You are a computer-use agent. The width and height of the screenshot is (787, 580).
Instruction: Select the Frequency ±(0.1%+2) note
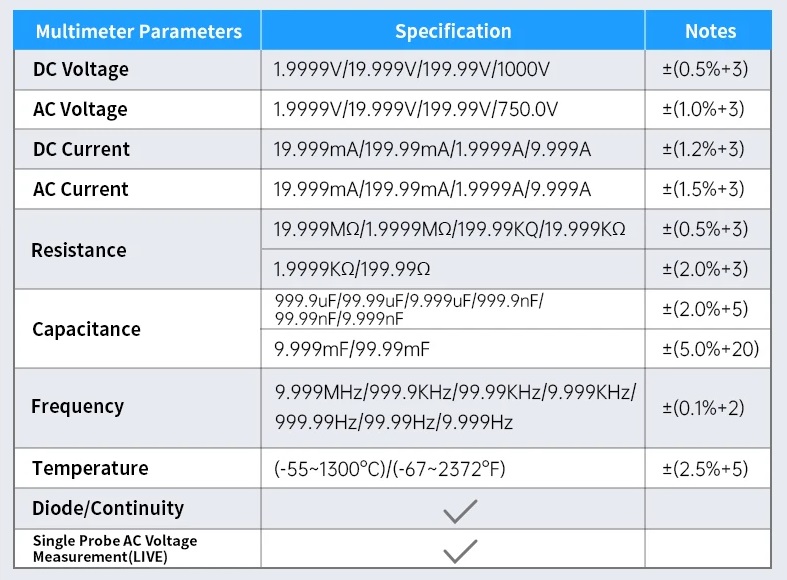705,408
